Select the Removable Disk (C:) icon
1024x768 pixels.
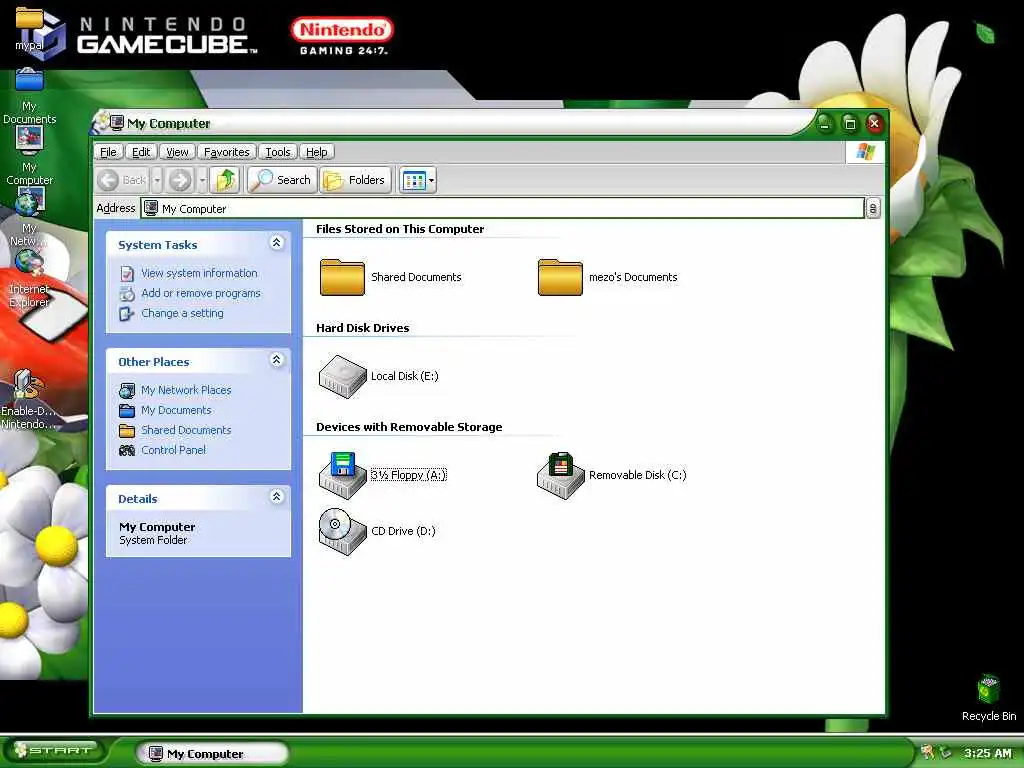[560, 475]
